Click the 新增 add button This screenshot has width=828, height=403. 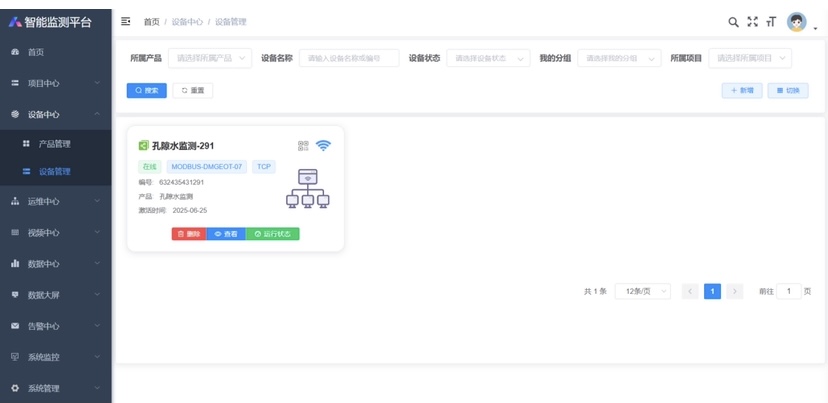click(x=741, y=90)
